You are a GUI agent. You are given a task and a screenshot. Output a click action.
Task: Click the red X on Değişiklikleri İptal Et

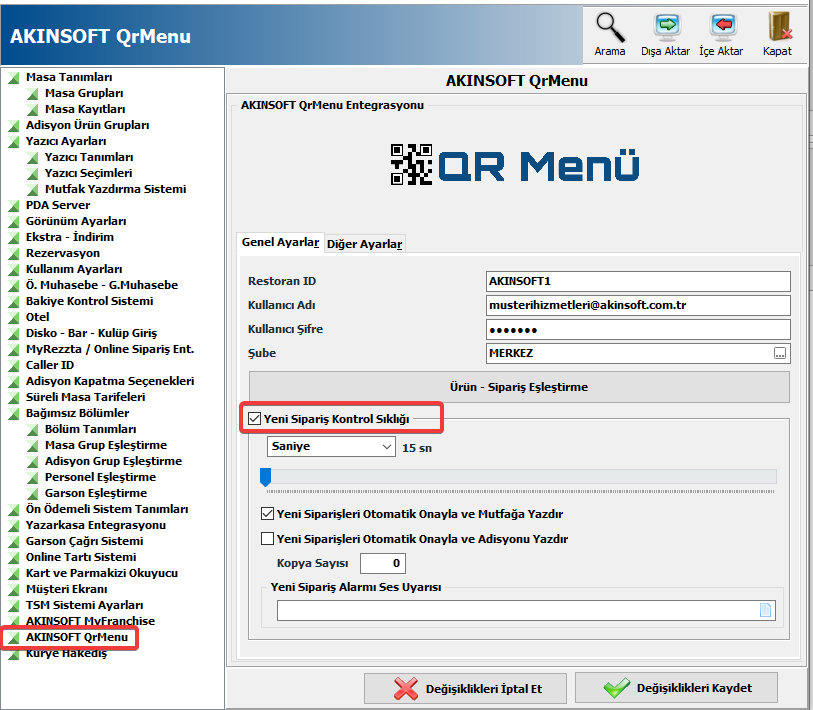coord(405,689)
